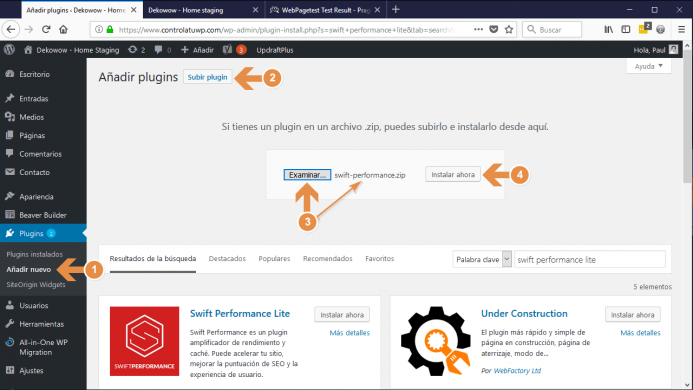Open the Añadir new content menu
This screenshot has height=390, width=693.
(x=198, y=50)
